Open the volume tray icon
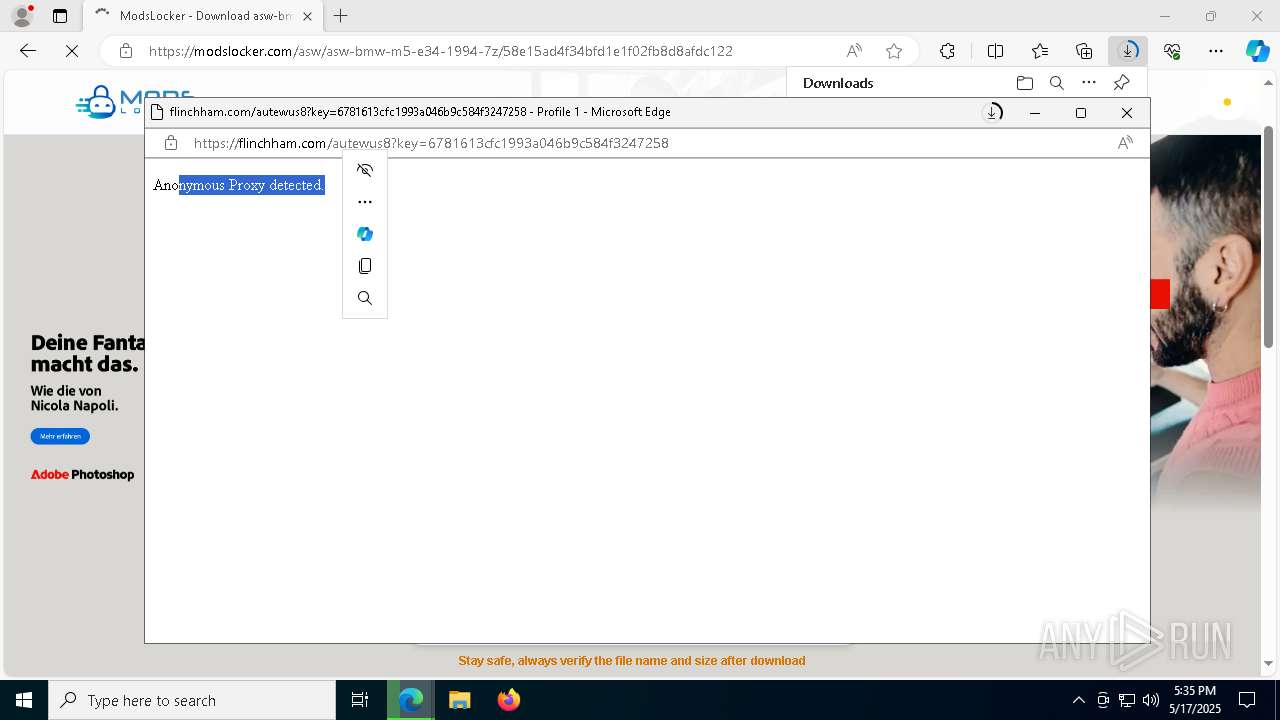The image size is (1280, 720). click(x=1151, y=700)
